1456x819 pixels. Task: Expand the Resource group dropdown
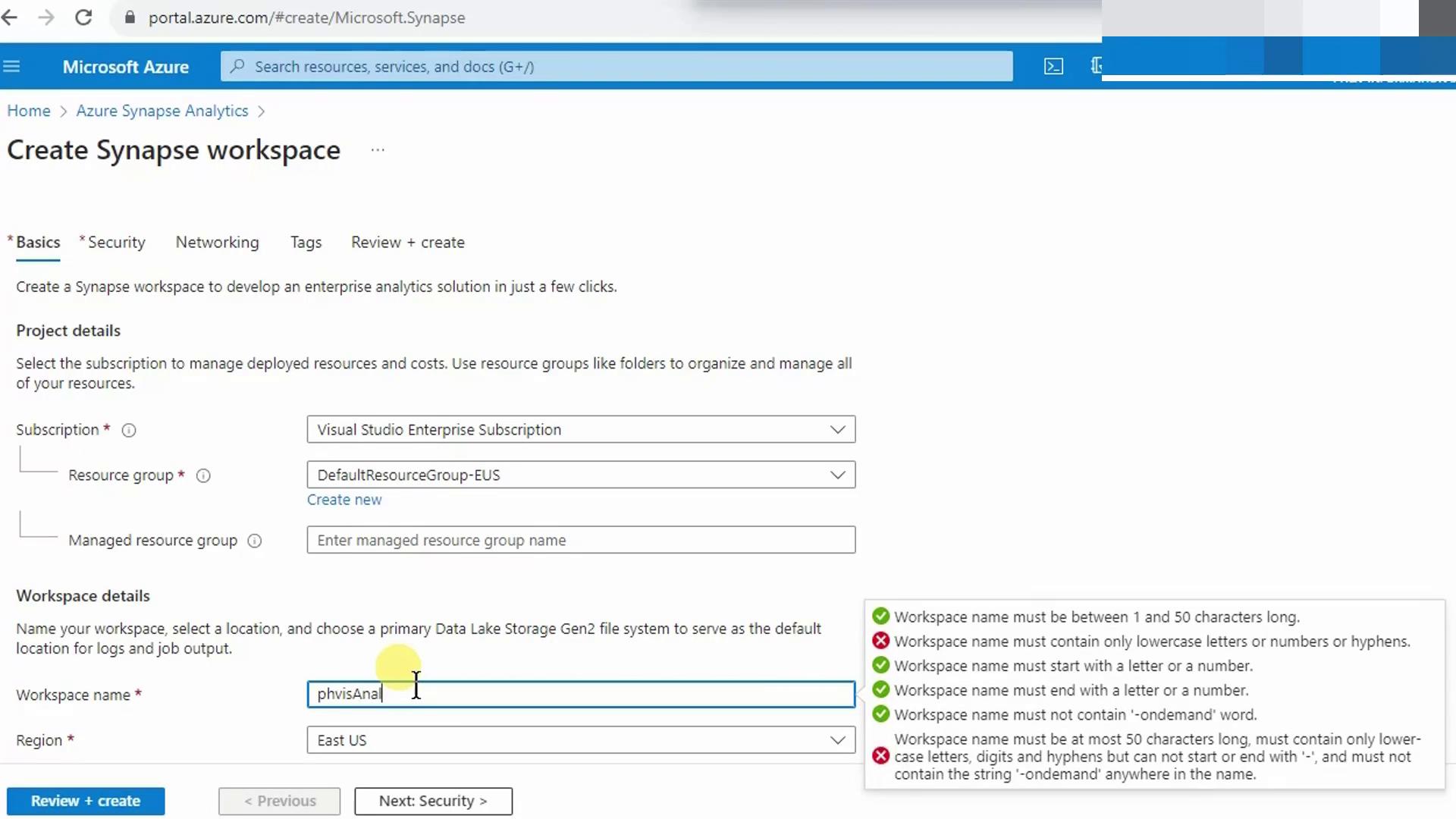(580, 475)
